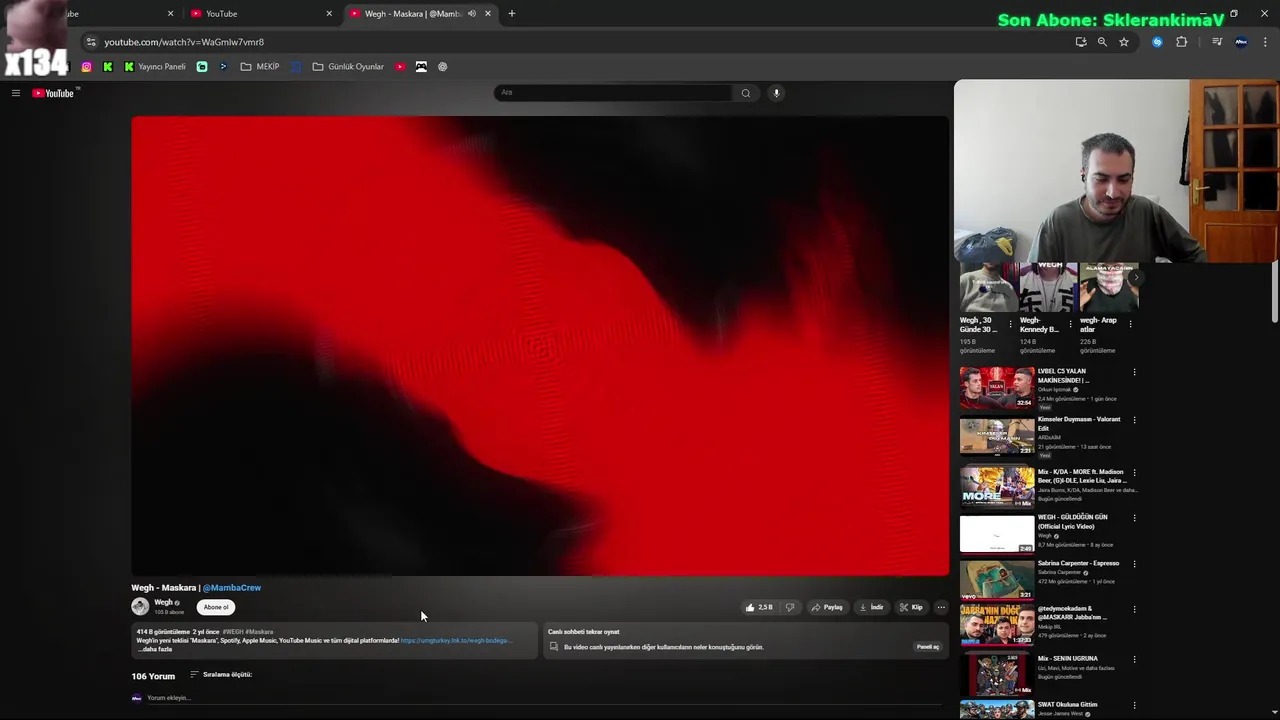Click the main video player
Image resolution: width=1280 pixels, height=720 pixels.
click(540, 346)
